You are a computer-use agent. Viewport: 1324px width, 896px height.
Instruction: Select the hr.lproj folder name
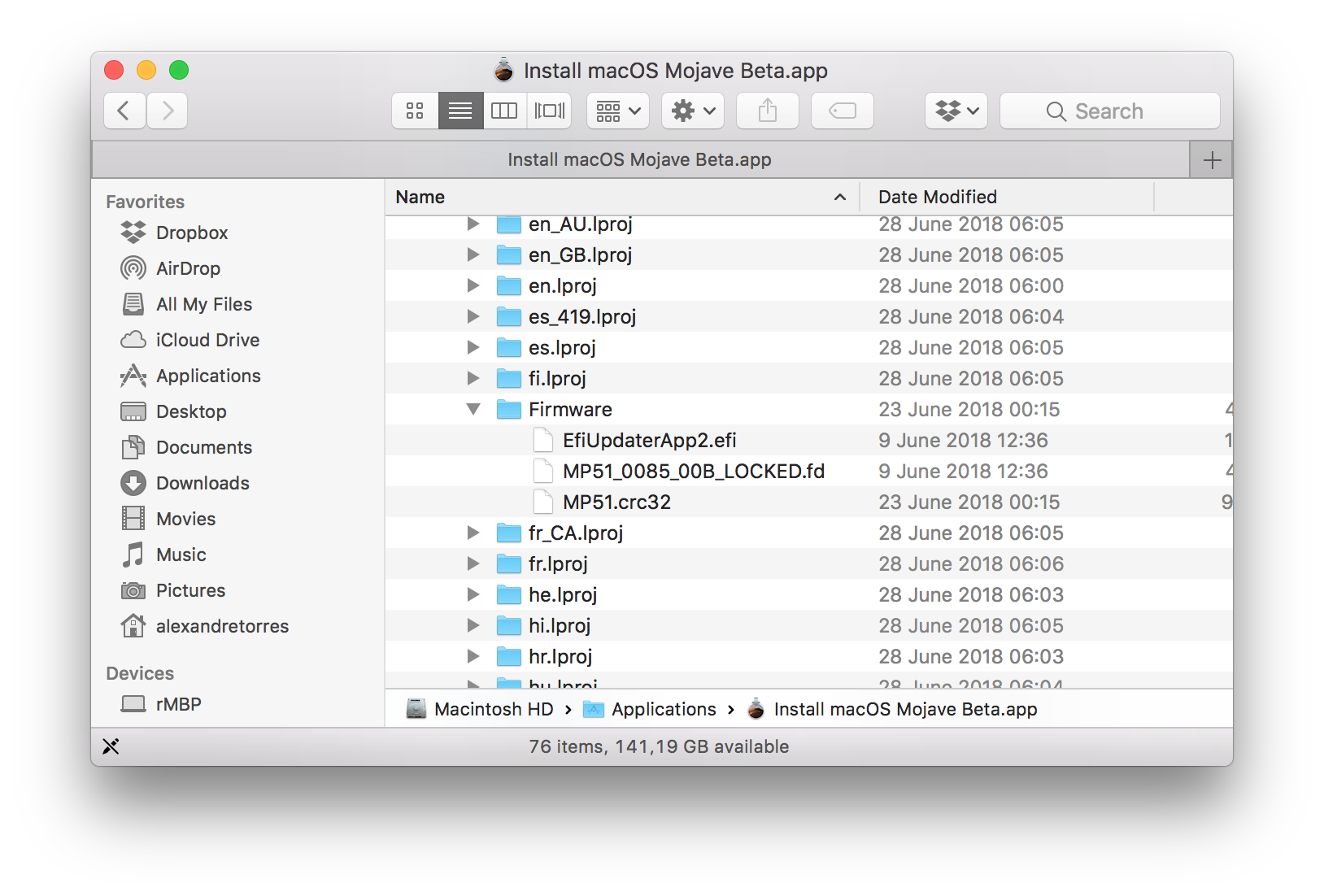pos(560,656)
